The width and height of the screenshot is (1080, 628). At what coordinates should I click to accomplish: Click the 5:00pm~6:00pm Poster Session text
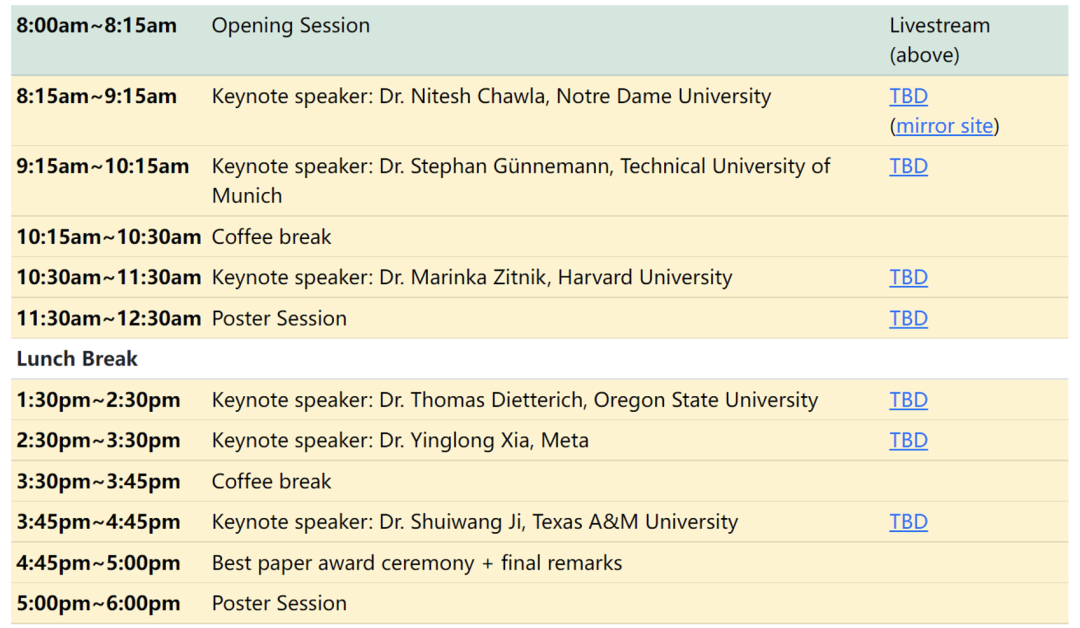pyautogui.click(x=279, y=604)
